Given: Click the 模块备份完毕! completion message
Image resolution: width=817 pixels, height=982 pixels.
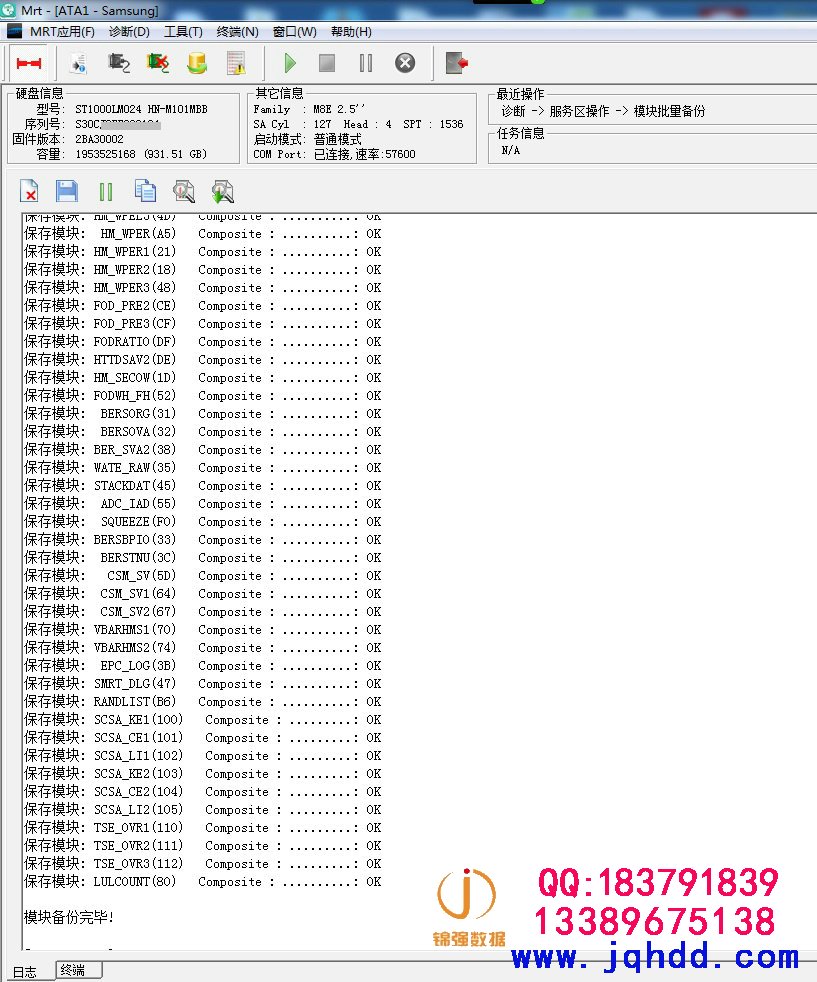Looking at the screenshot, I should (x=69, y=917).
